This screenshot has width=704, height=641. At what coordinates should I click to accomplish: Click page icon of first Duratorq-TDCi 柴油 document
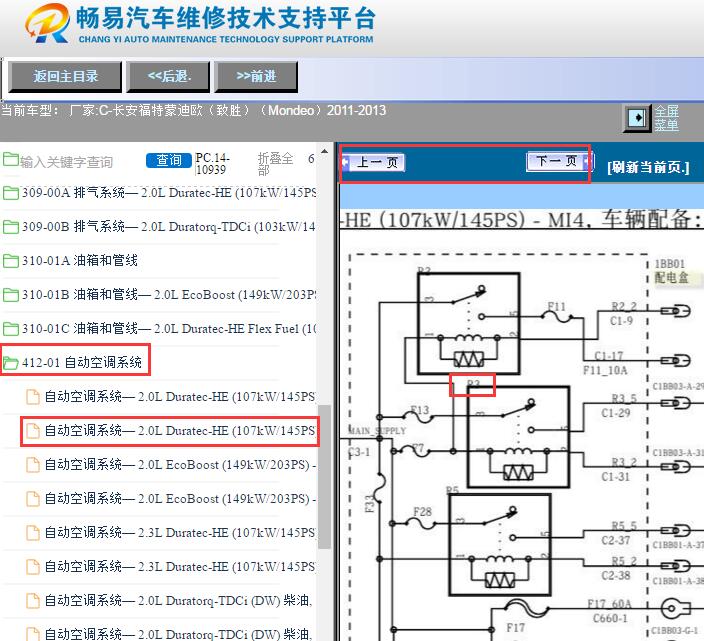[32, 601]
